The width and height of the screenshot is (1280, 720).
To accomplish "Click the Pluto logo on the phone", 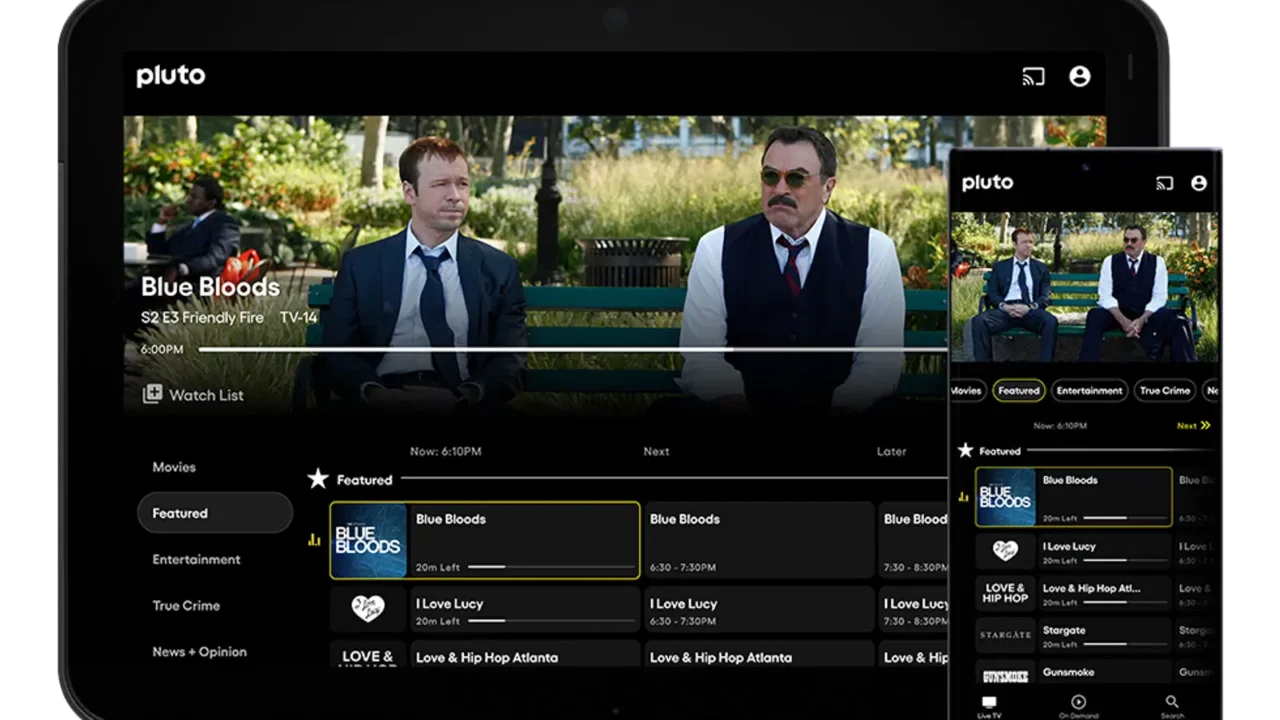I will pyautogui.click(x=987, y=183).
